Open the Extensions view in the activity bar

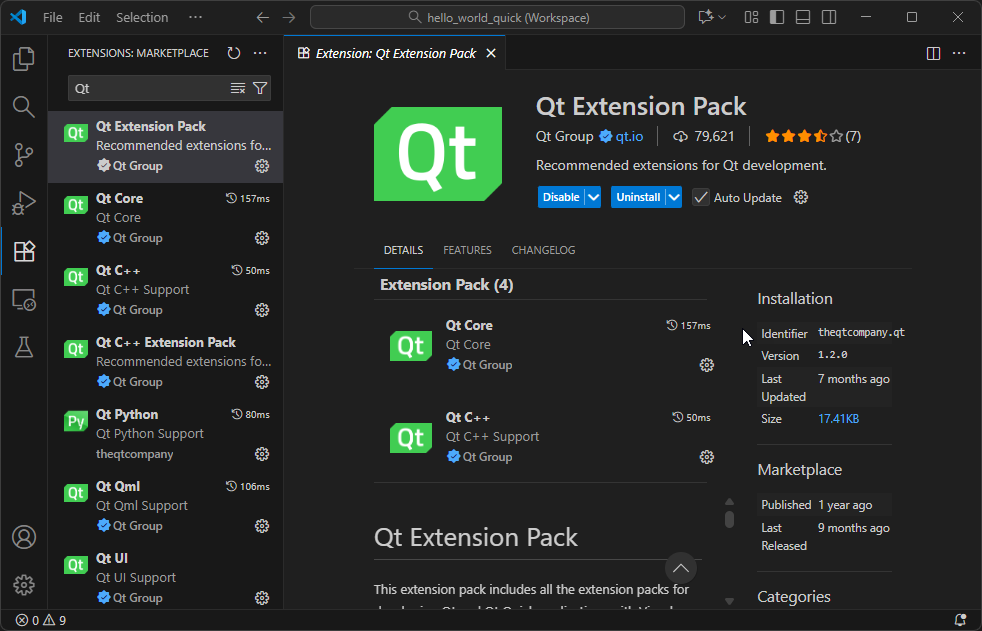(x=24, y=253)
